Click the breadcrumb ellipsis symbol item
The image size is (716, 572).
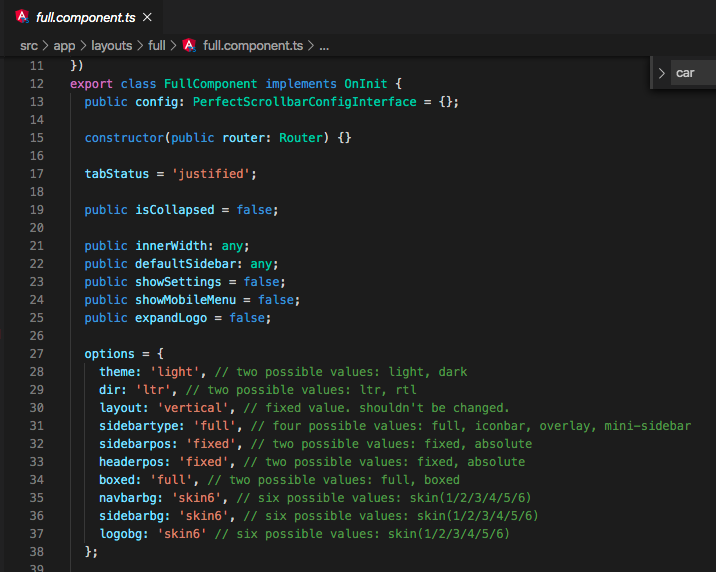(323, 45)
